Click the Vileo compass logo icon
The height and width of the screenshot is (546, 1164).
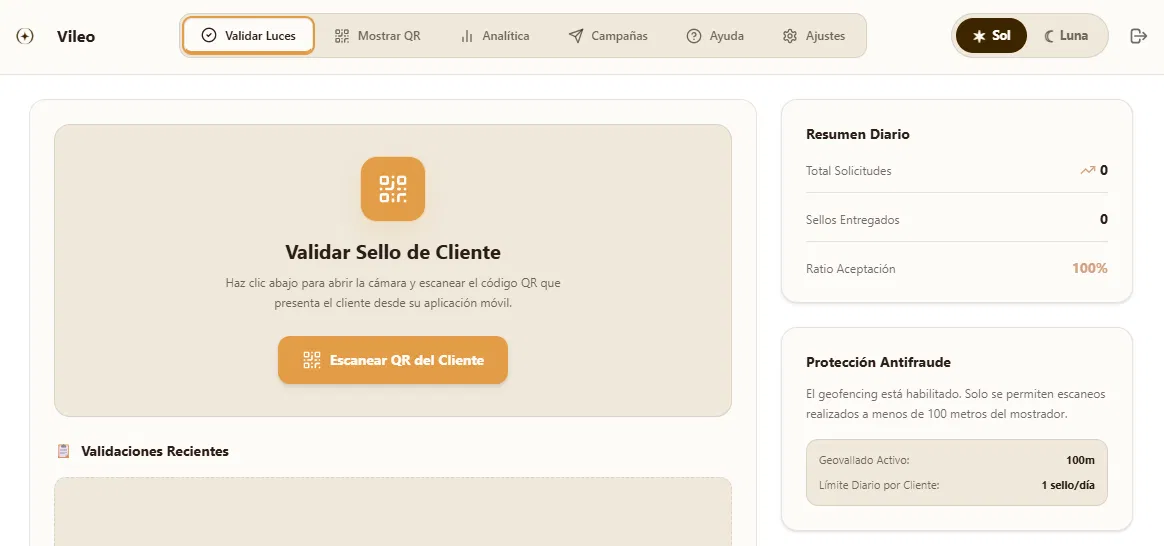click(24, 36)
